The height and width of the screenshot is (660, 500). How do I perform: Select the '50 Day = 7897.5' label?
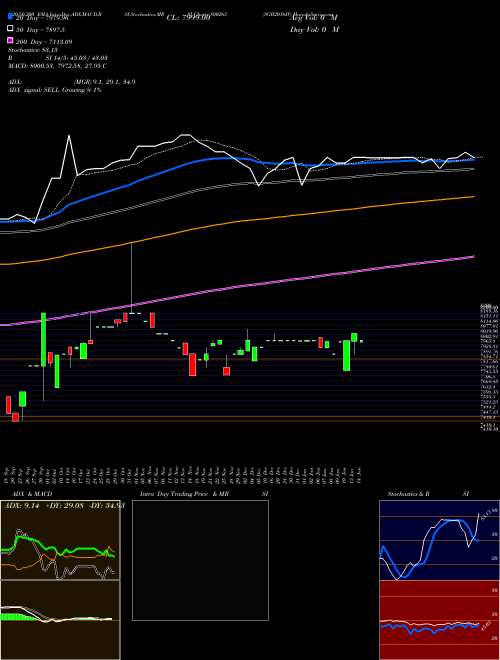pyautogui.click(x=40, y=30)
